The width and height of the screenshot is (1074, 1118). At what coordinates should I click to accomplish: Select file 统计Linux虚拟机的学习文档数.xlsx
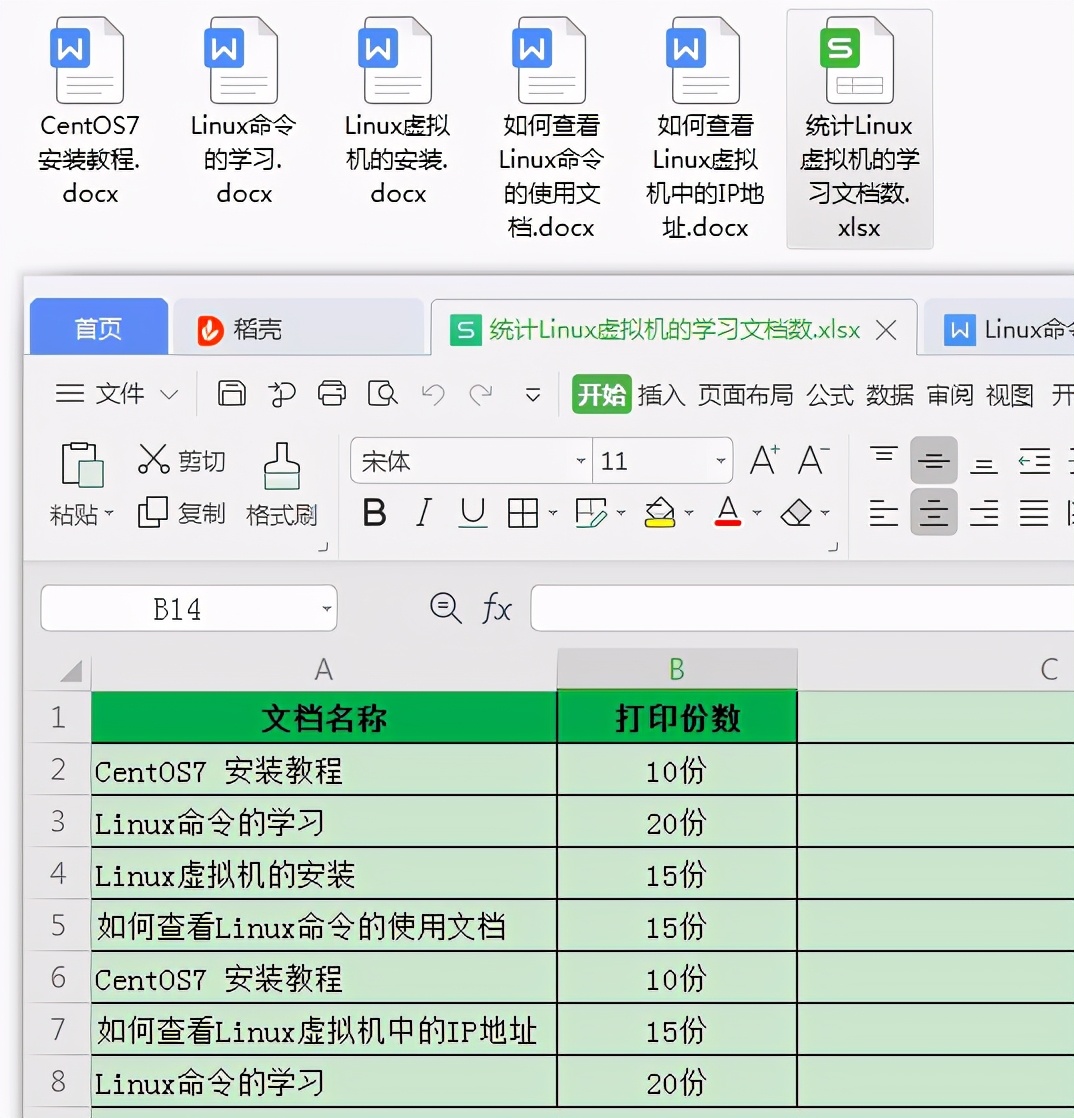point(859,128)
